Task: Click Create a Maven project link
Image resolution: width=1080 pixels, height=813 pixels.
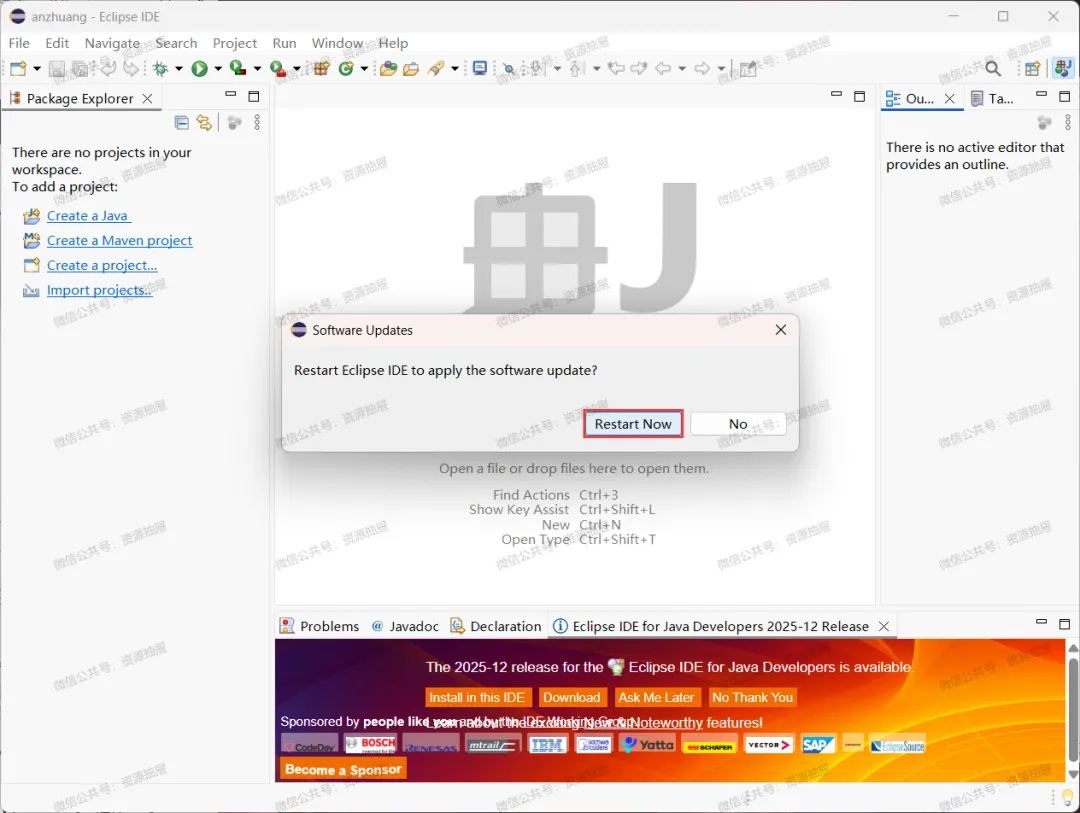Action: click(119, 240)
